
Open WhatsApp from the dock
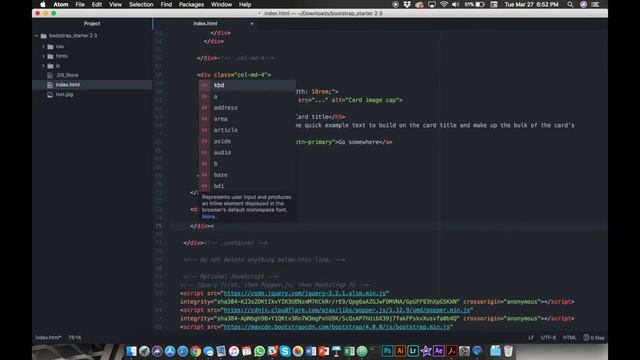(x=260, y=351)
